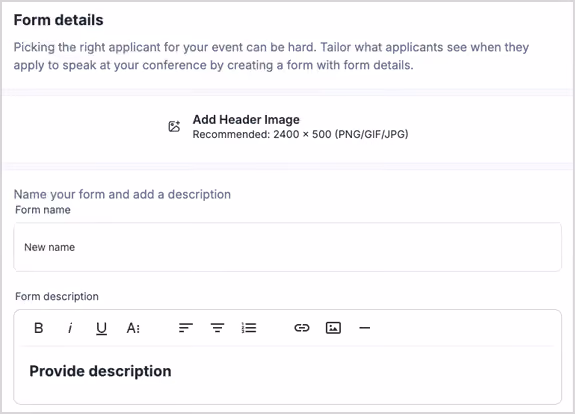Screen dimensions: 575x414
Task: Open the text size A: option
Action: [133, 328]
